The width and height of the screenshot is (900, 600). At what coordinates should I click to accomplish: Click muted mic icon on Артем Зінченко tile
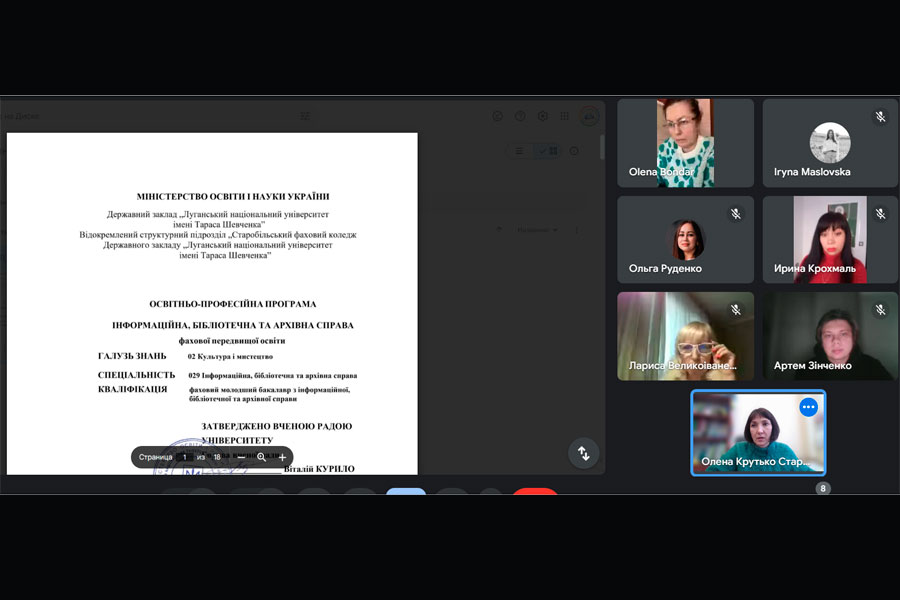pos(880,310)
